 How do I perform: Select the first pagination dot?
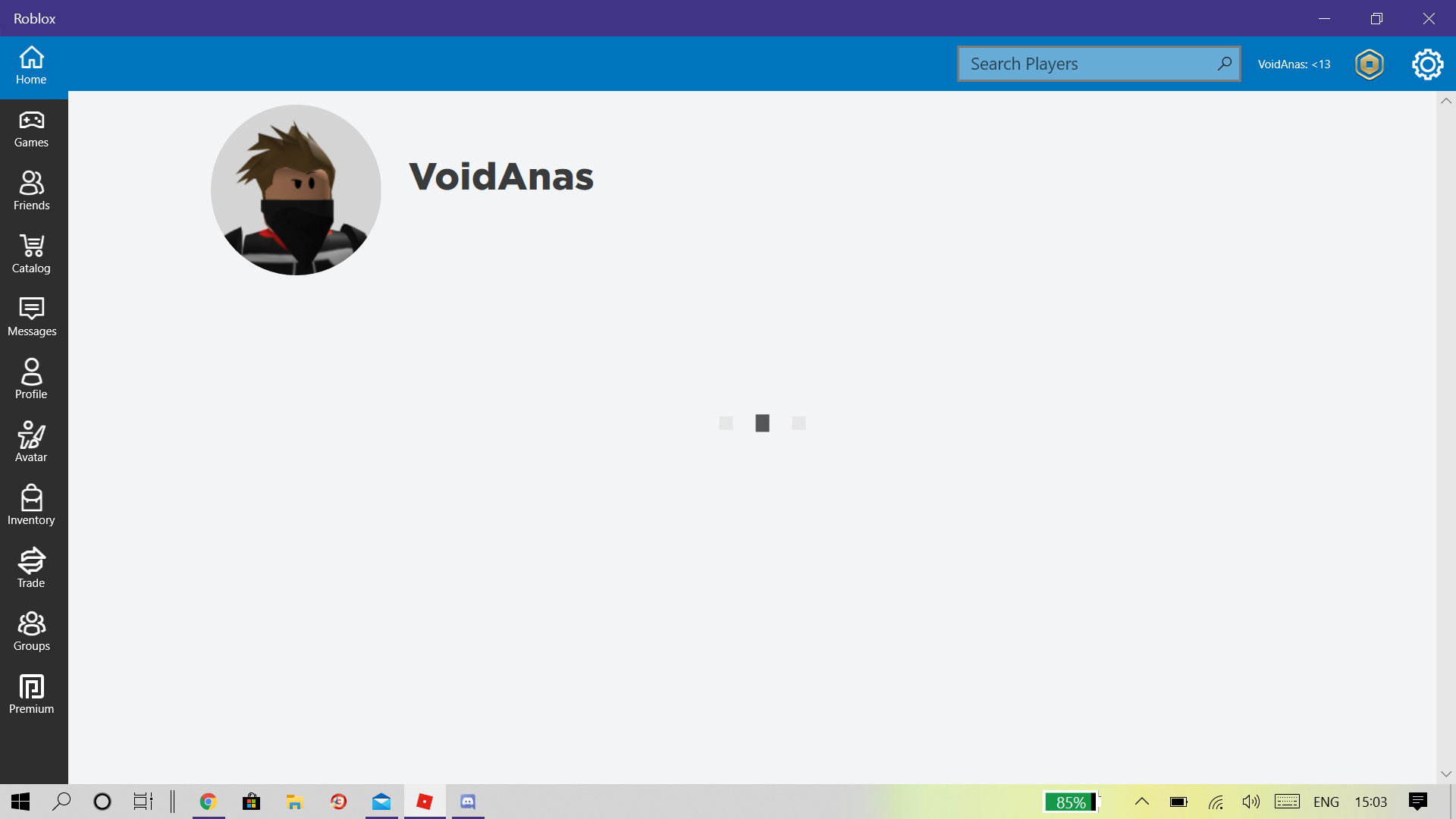coord(726,423)
